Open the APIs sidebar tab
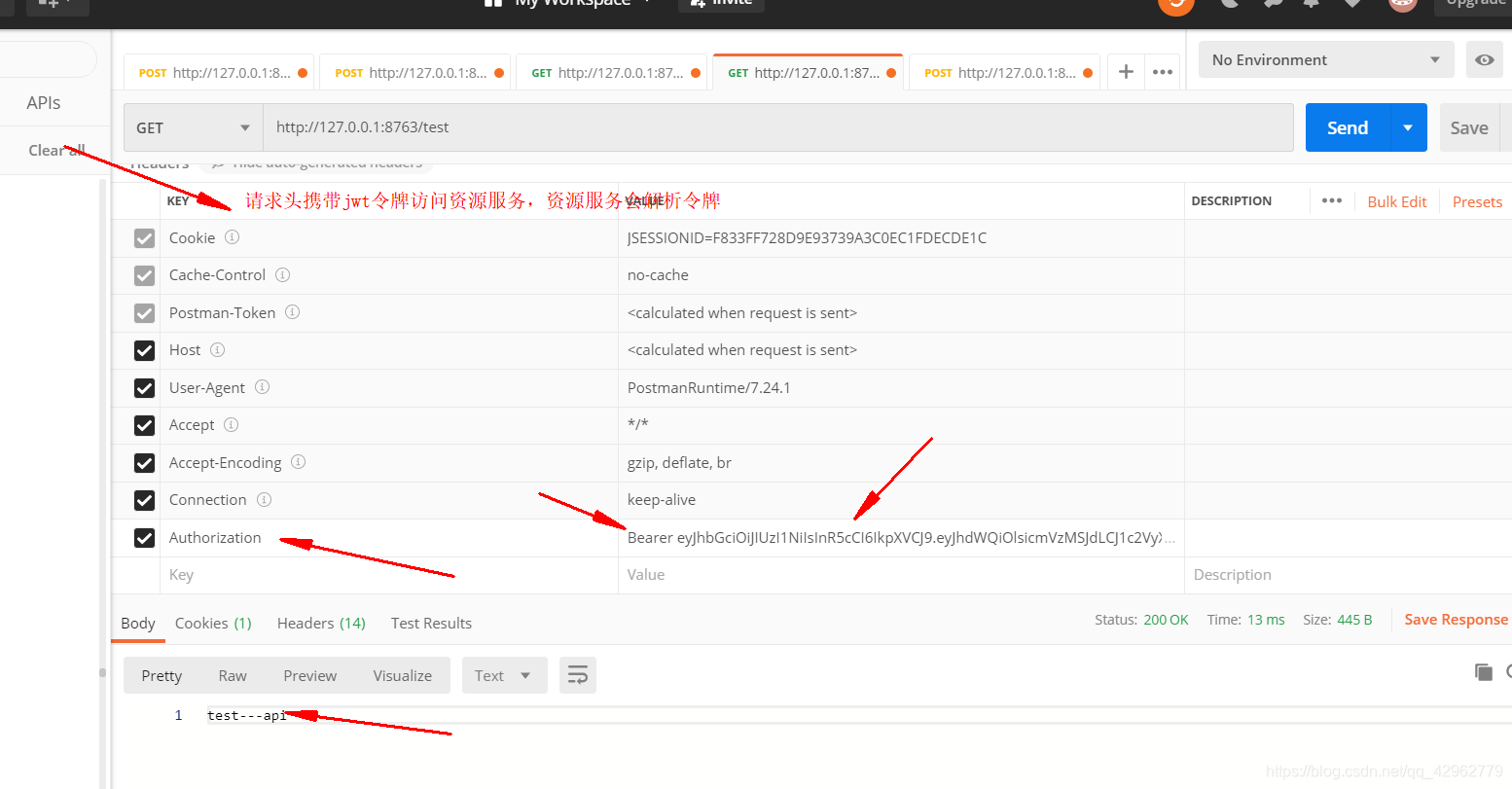 [44, 102]
